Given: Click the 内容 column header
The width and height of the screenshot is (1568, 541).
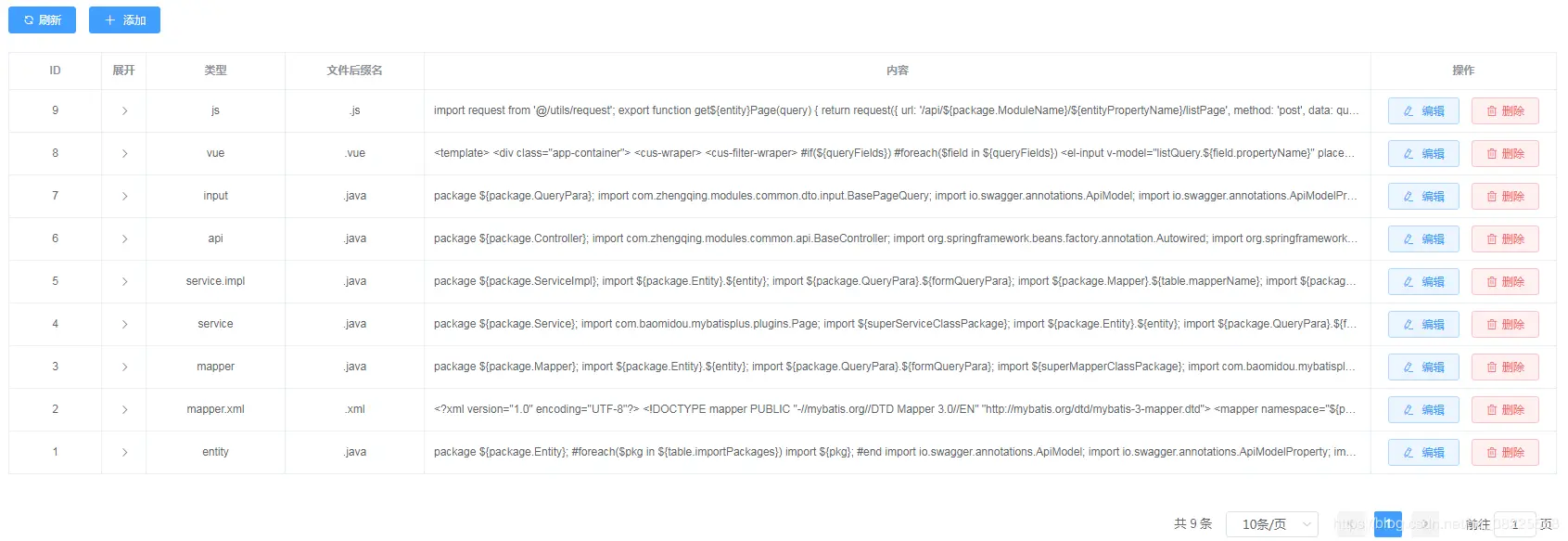Looking at the screenshot, I should pos(897,71).
